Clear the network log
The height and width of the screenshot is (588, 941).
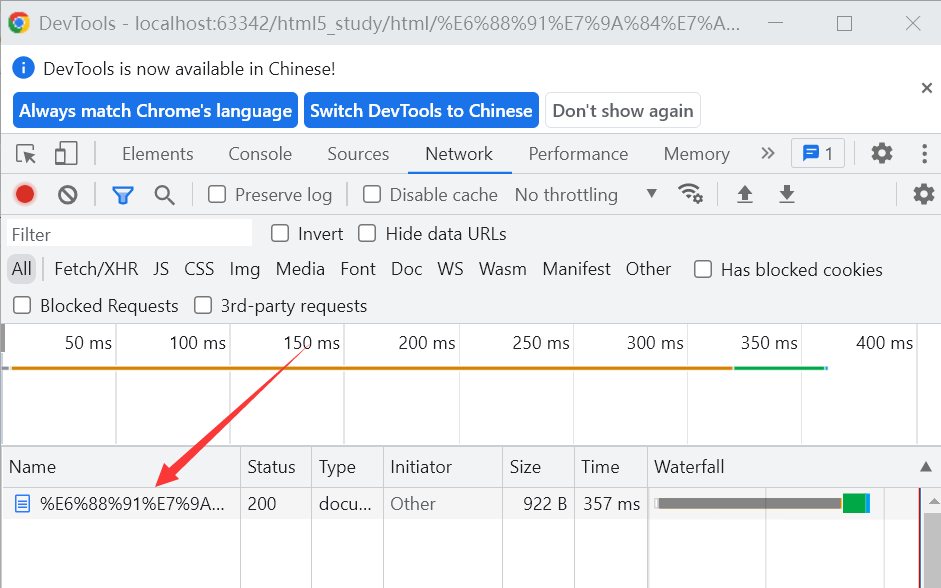(x=67, y=195)
